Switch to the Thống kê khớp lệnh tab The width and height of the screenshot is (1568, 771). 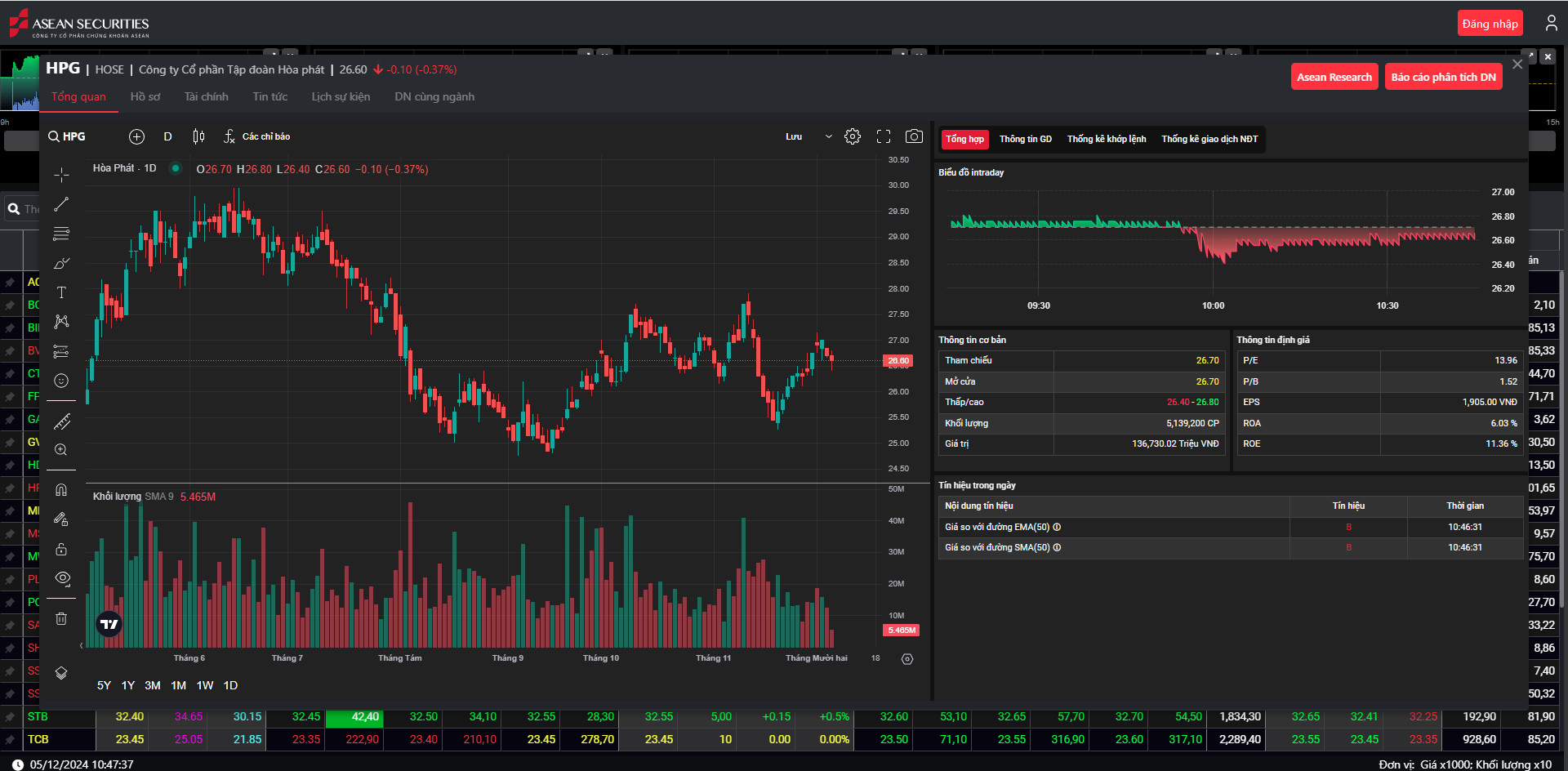[x=1106, y=139]
